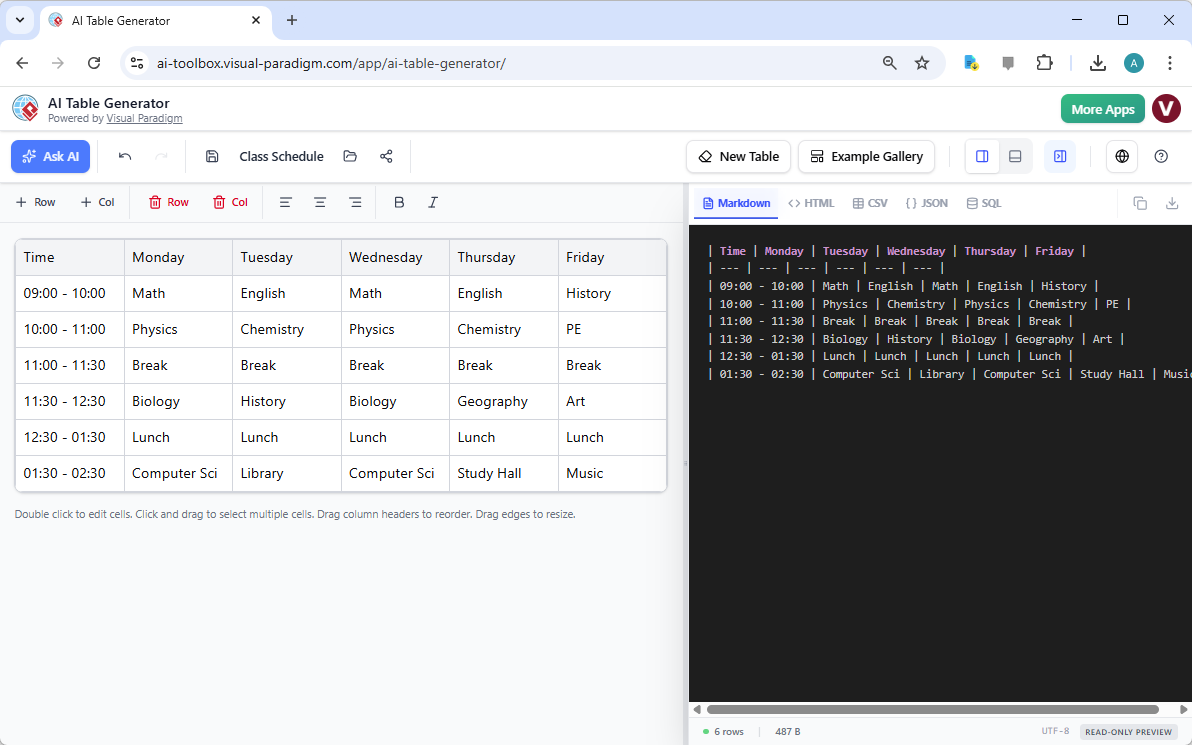Switch to the SQL preview tab

pyautogui.click(x=983, y=202)
